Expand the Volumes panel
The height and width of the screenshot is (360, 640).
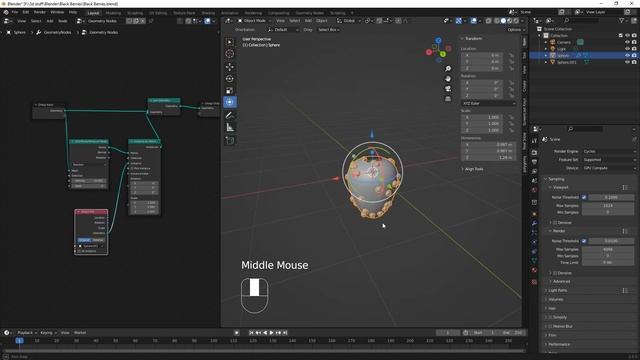[x=556, y=299]
